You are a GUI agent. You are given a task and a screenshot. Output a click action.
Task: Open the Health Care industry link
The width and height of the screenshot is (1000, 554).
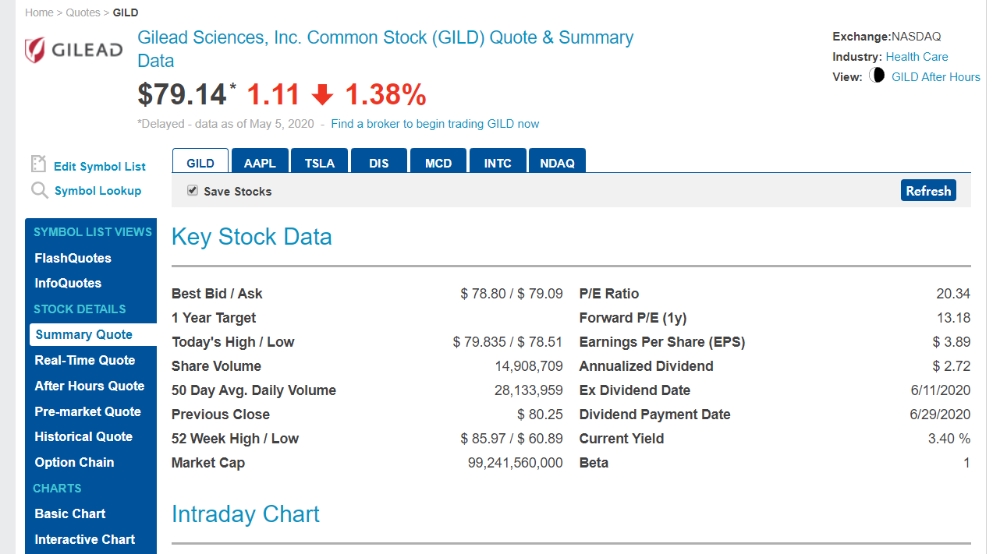916,57
